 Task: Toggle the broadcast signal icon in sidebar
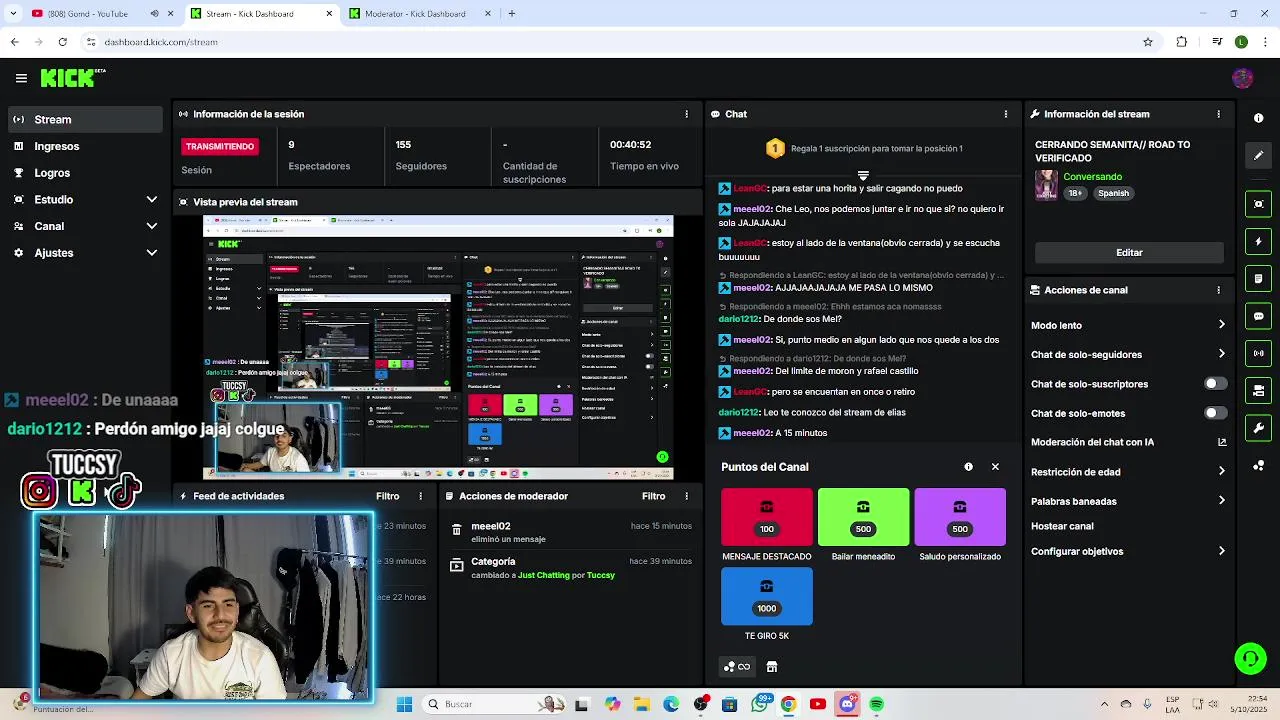1258,353
